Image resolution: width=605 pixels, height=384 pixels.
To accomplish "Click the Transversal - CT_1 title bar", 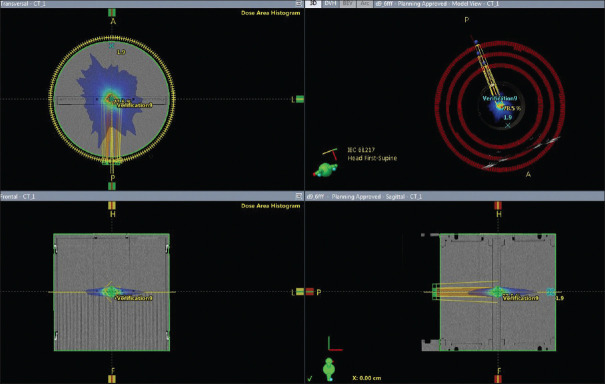I will tap(152, 3).
